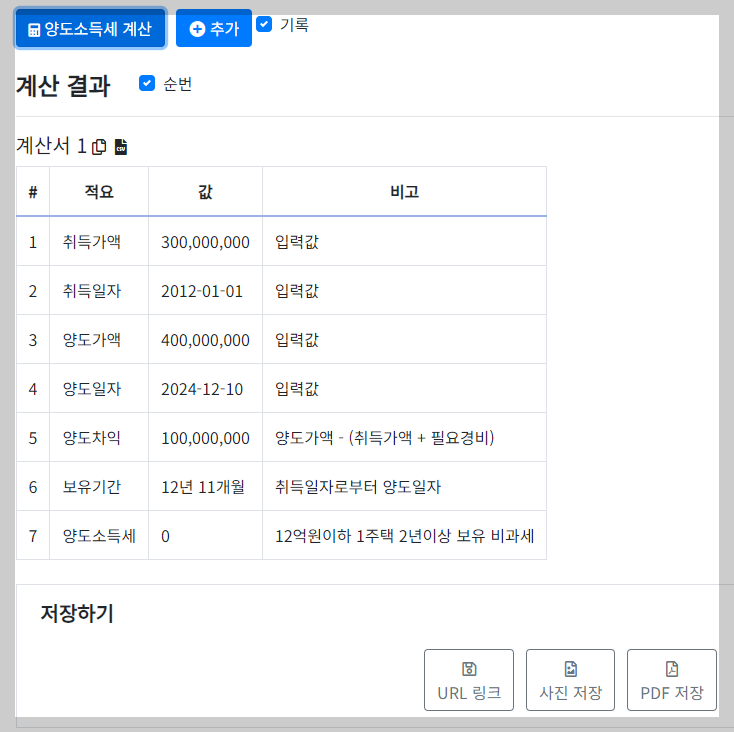Click the 12억원이하 1주택 2년이상 보유 비과세 note
This screenshot has height=732, width=734.
404,535
